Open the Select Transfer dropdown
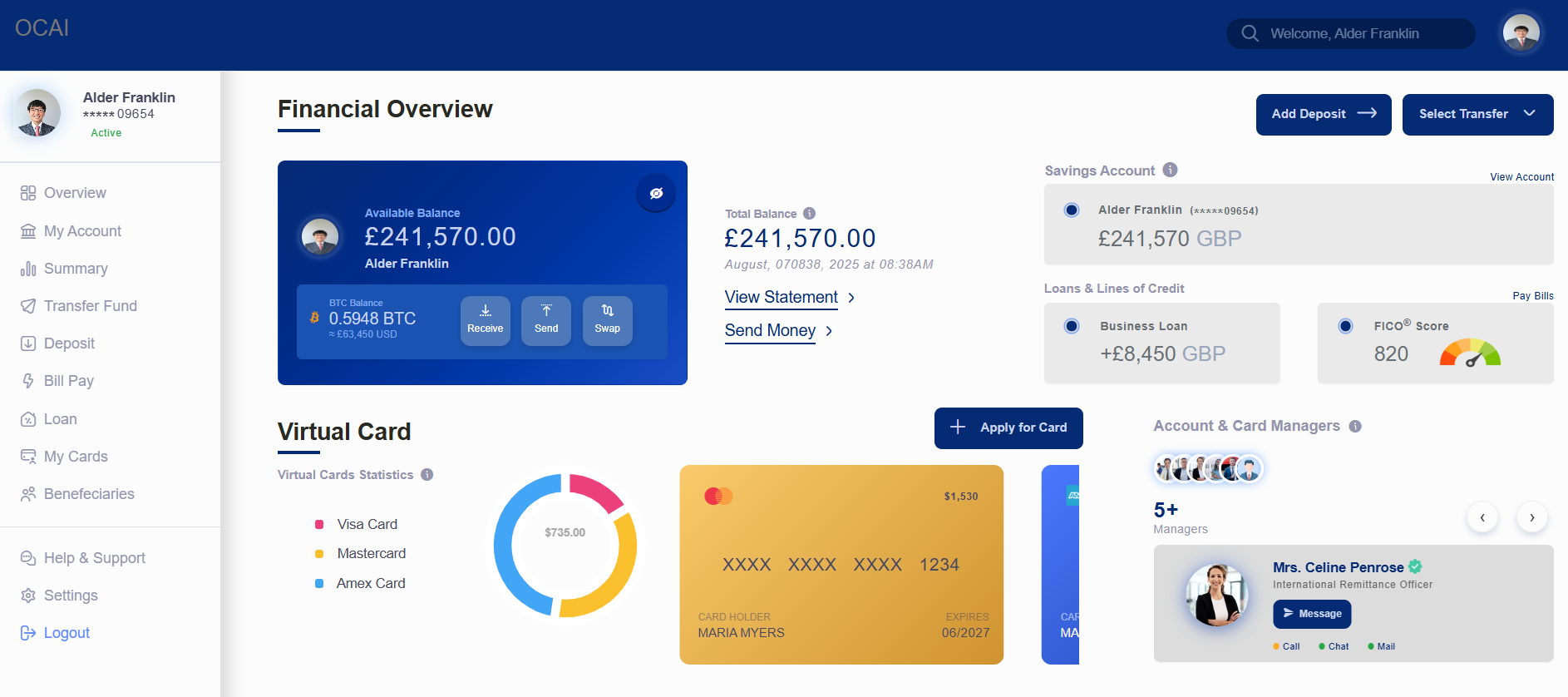The height and width of the screenshot is (697, 1568). [1477, 114]
